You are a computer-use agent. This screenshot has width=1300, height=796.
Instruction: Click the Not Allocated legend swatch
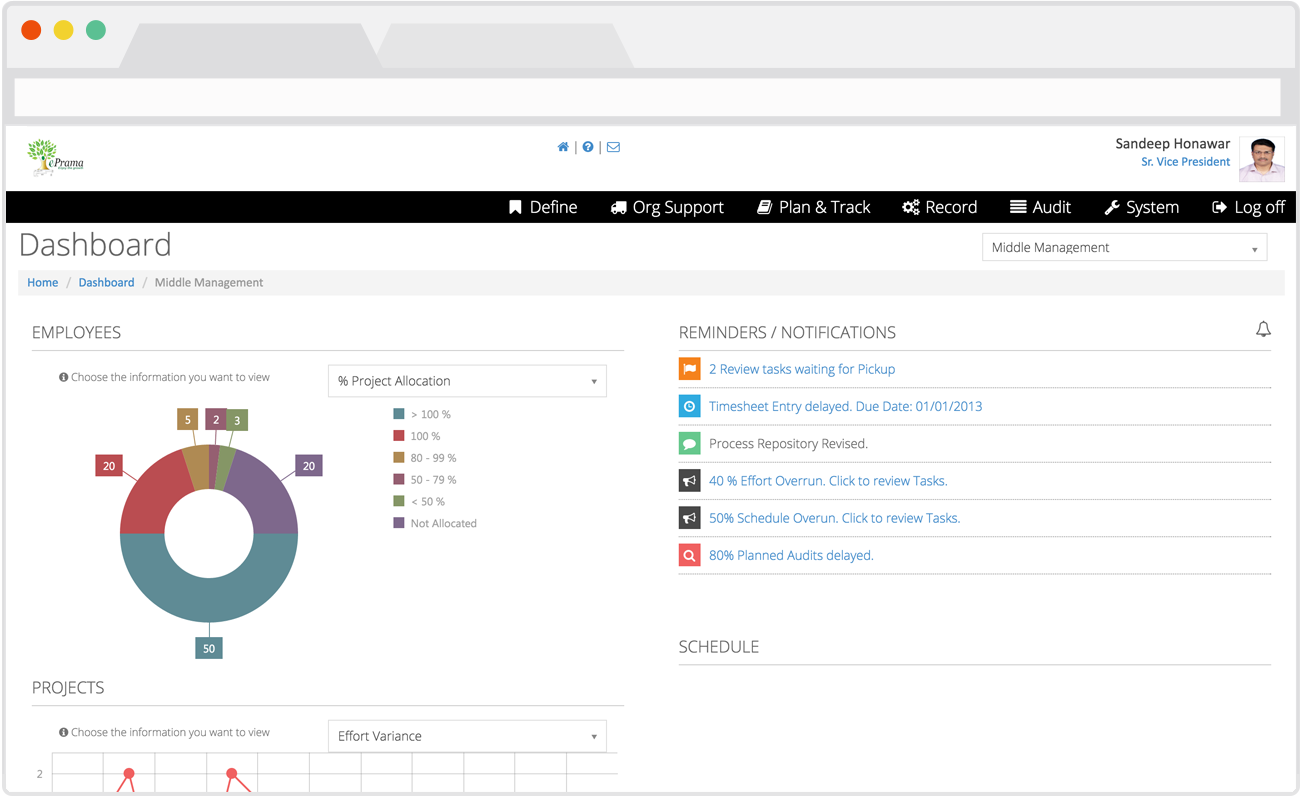(x=399, y=523)
